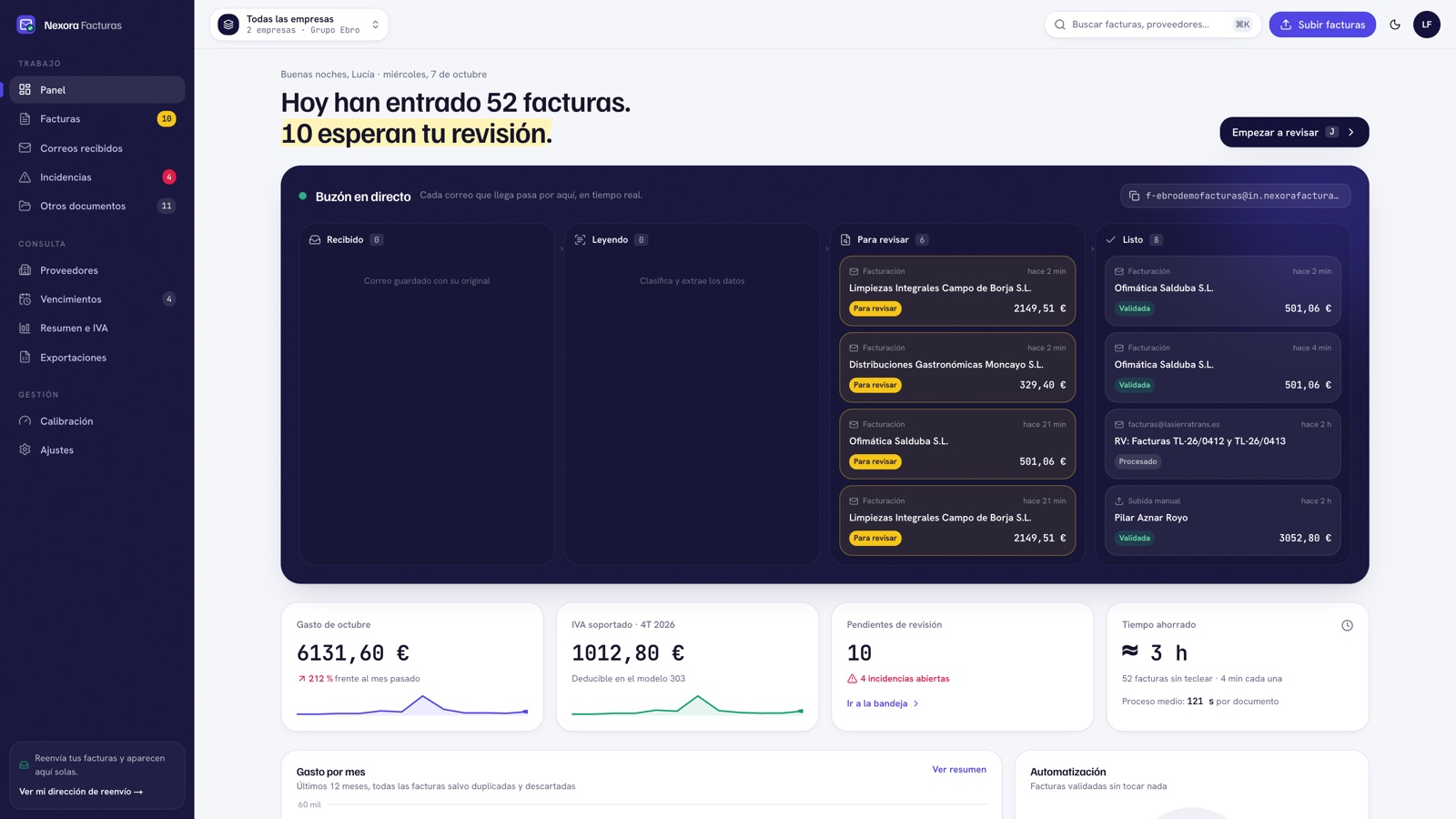
Task: Copy the f-ebrodemofacturas inbox address
Action: (x=1236, y=196)
